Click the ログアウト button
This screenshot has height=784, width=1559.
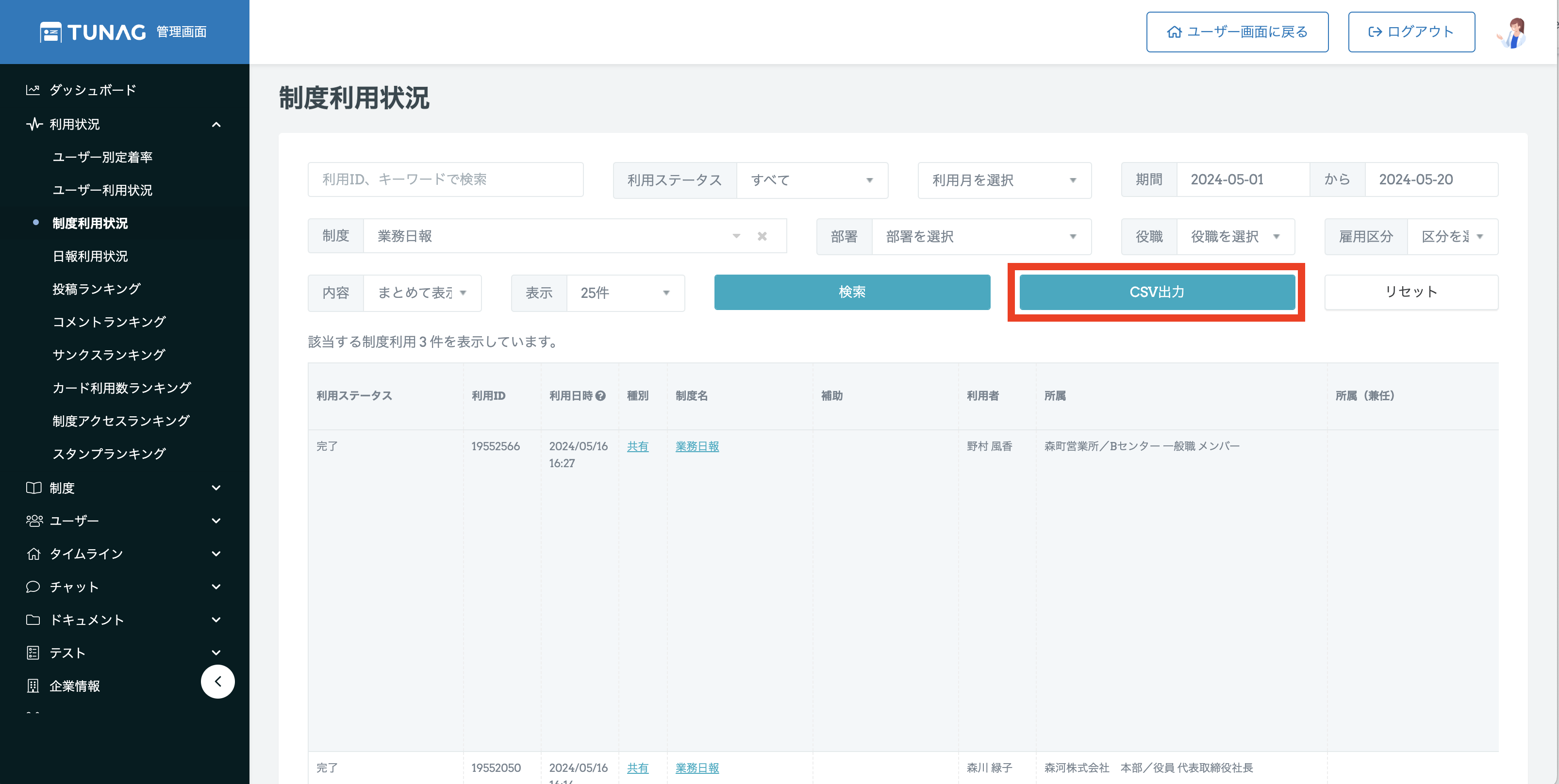[1411, 32]
